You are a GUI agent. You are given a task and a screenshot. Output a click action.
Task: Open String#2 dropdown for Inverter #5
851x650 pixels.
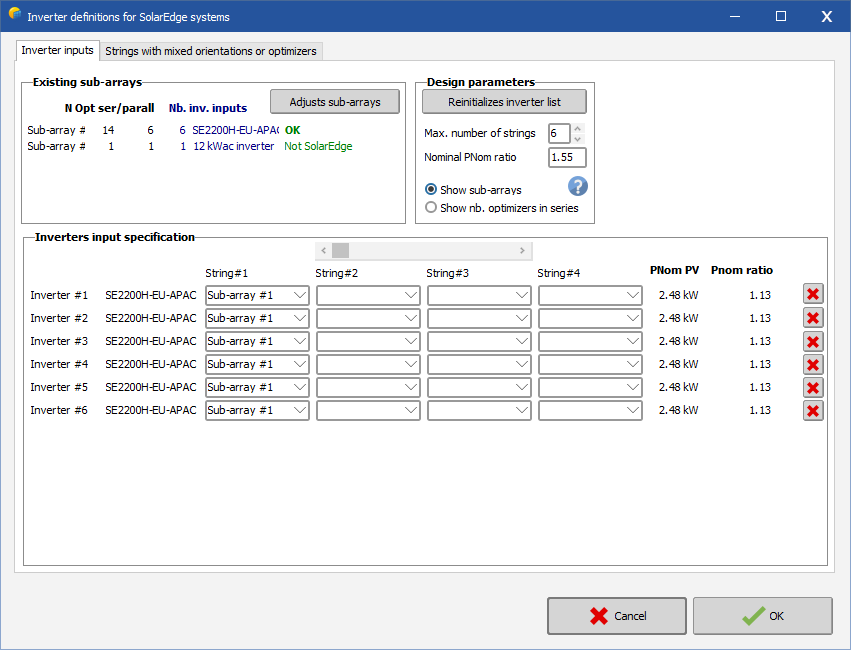[x=368, y=387]
